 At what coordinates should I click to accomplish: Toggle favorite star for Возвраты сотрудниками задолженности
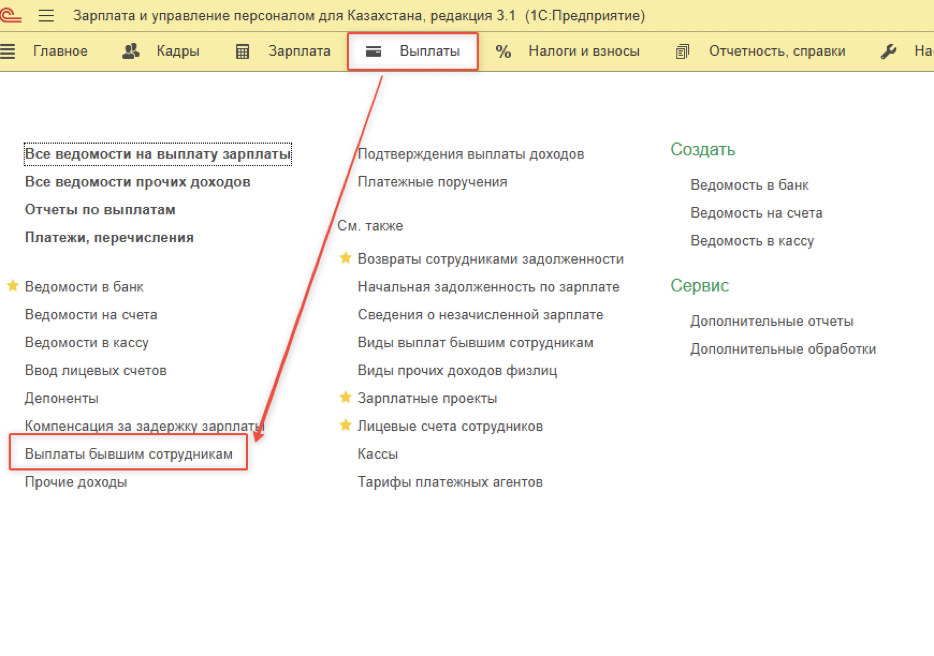[x=346, y=258]
